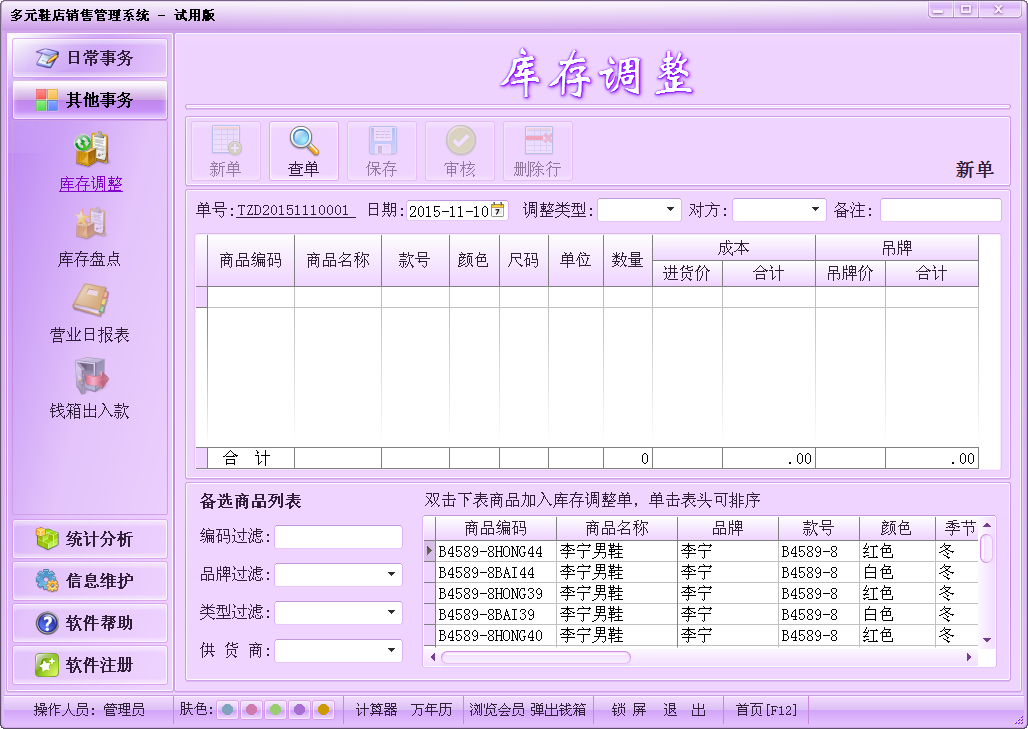The height and width of the screenshot is (729, 1028).
Task: Select the orange skin color swatch
Action: pos(323,709)
